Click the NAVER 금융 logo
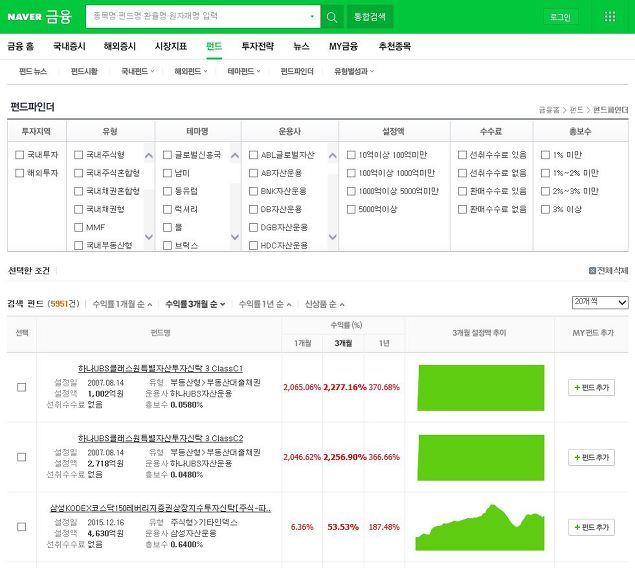Image resolution: width=635 pixels, height=568 pixels. (x=39, y=17)
